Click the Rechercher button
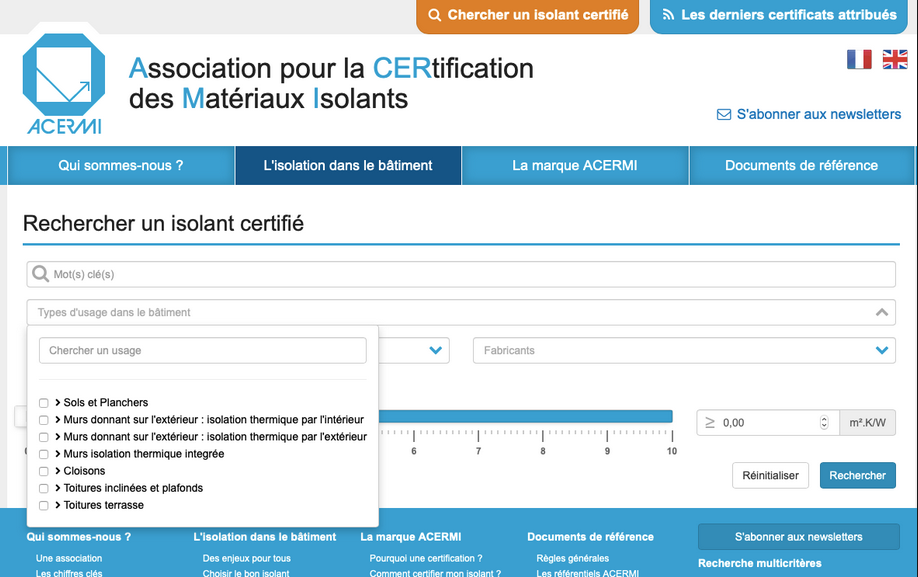918x577 pixels. [858, 476]
